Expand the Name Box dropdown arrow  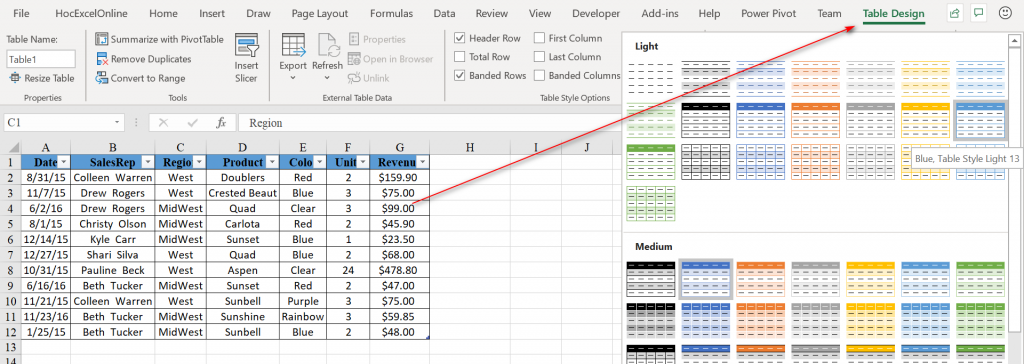[x=117, y=122]
